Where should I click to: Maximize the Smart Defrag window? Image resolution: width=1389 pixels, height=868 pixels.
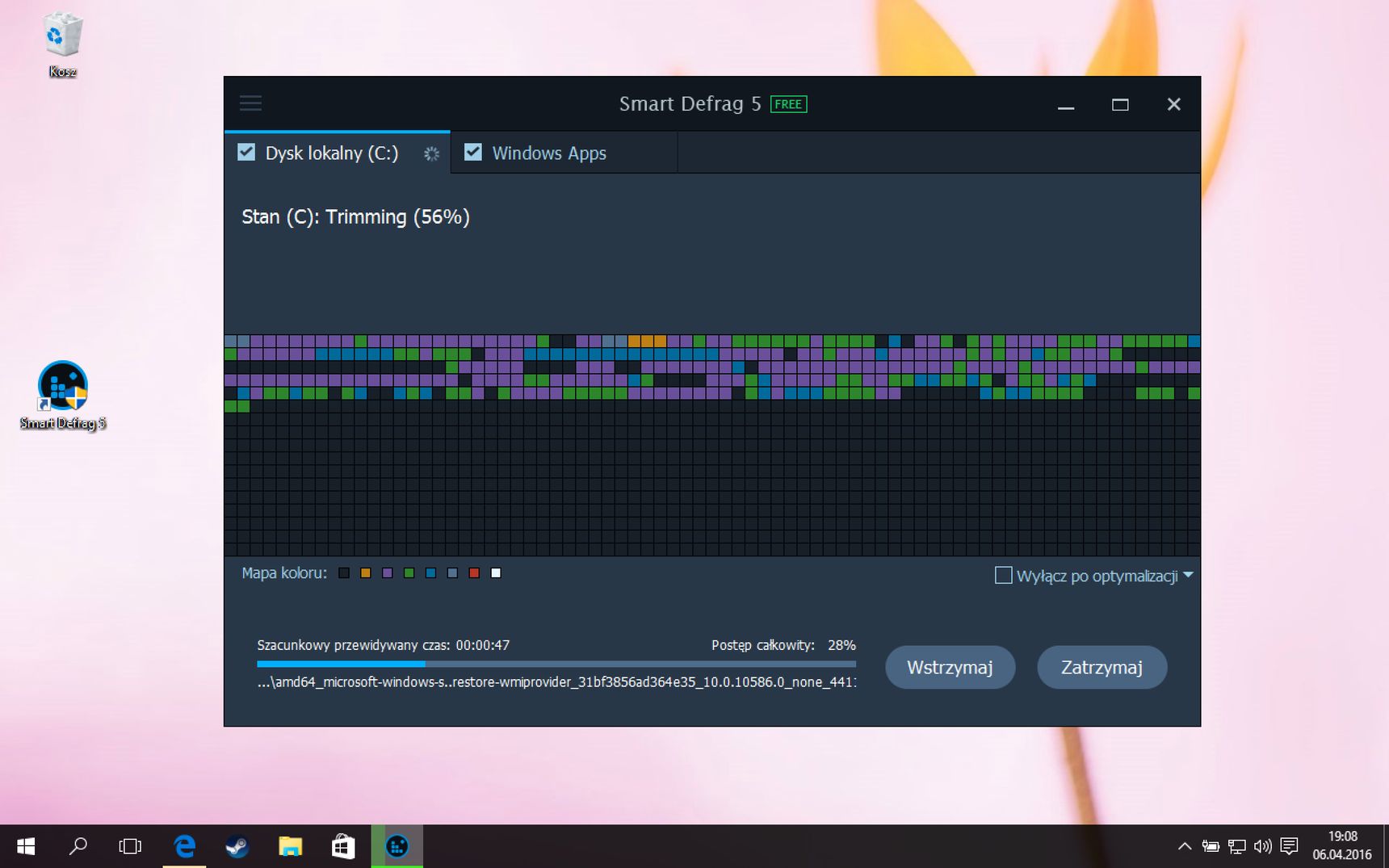[1120, 104]
